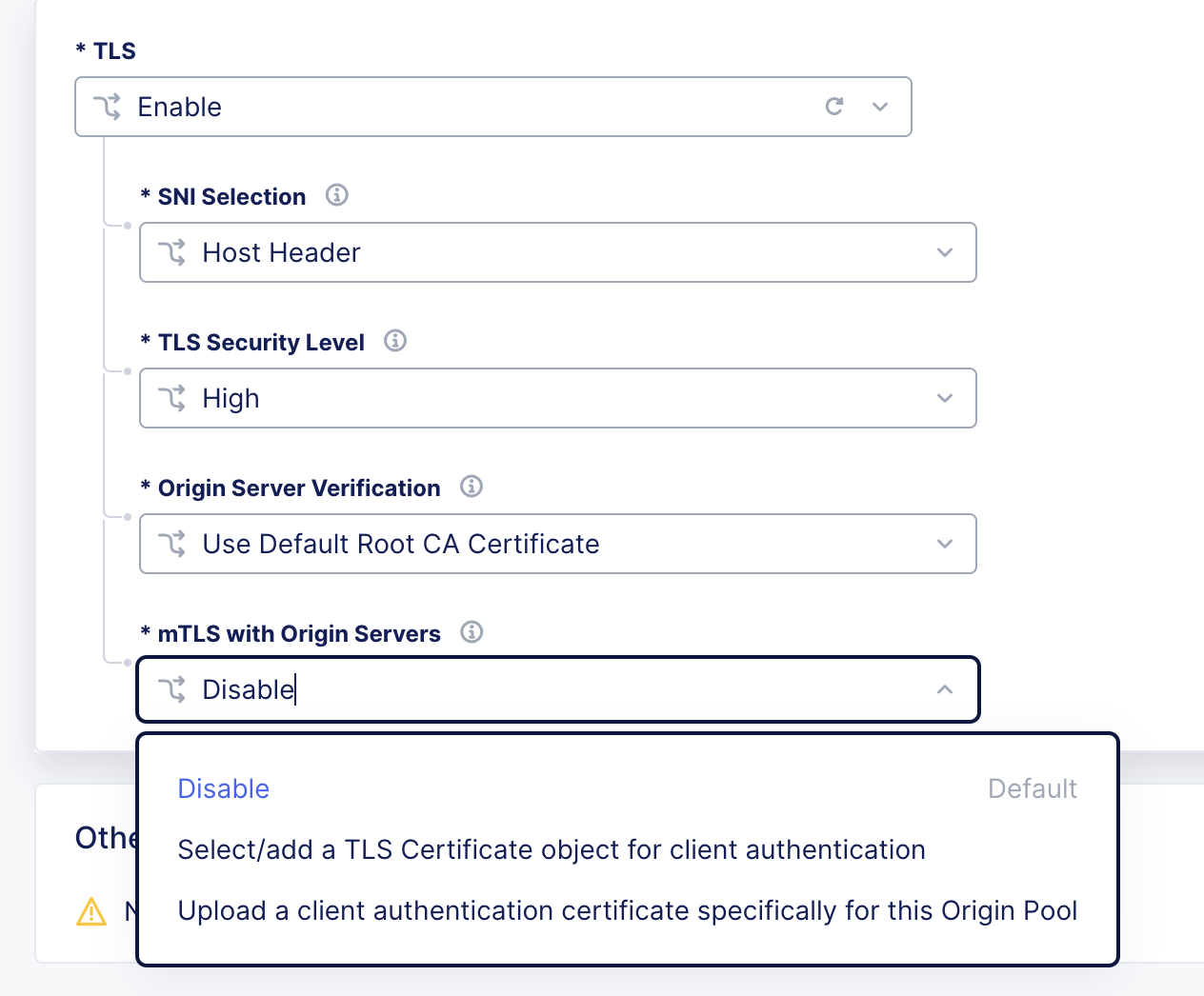Collapse the mTLS with Origin Servers dropdown
Screen dimensions: 1204x996
(944, 689)
